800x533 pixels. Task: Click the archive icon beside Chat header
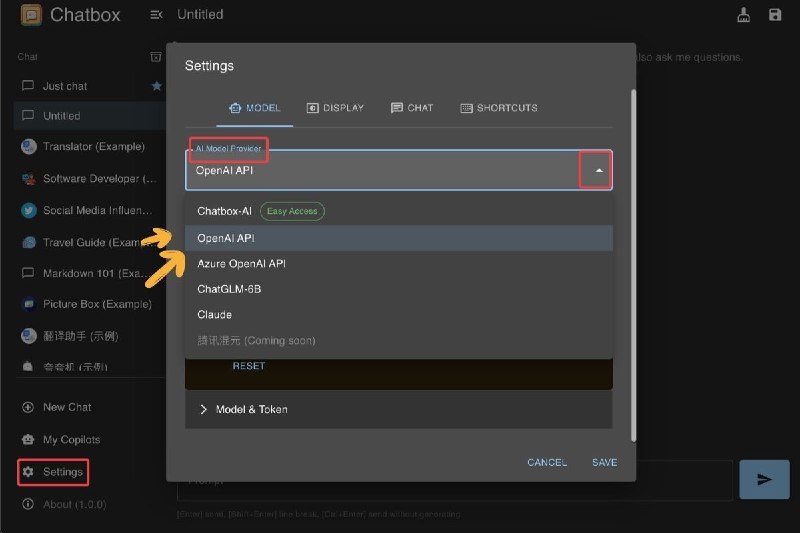pyautogui.click(x=156, y=57)
